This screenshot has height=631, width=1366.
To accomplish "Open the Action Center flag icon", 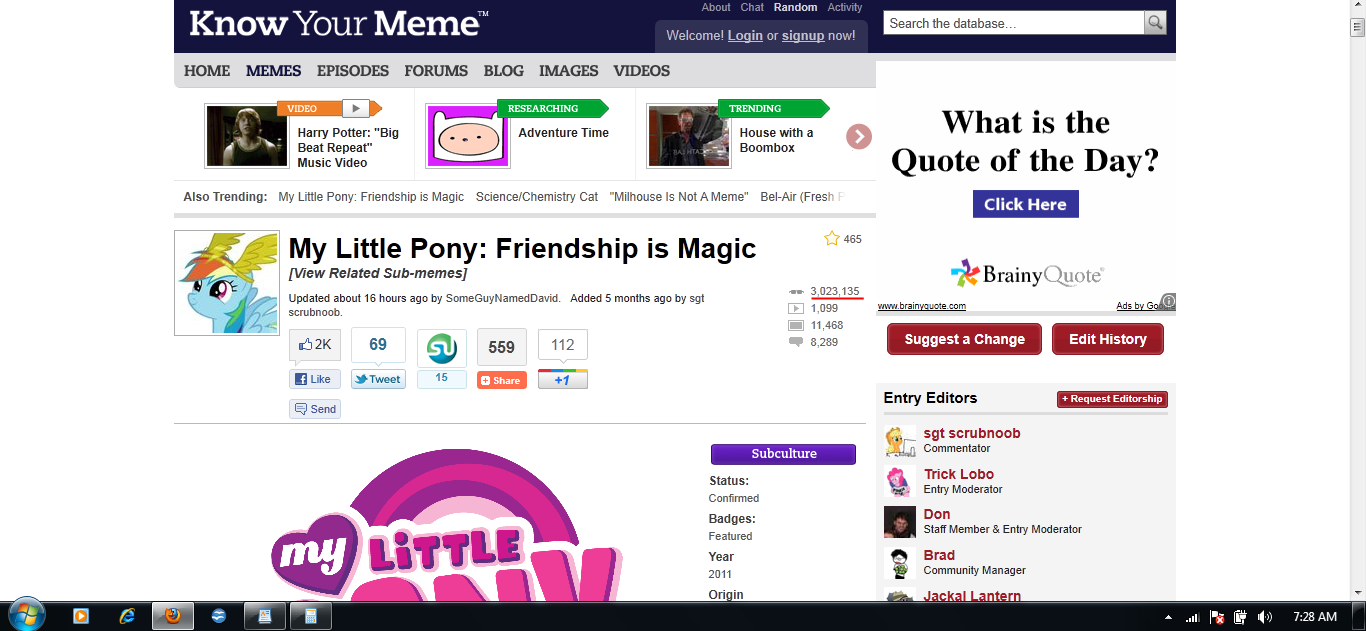I will click(1217, 617).
